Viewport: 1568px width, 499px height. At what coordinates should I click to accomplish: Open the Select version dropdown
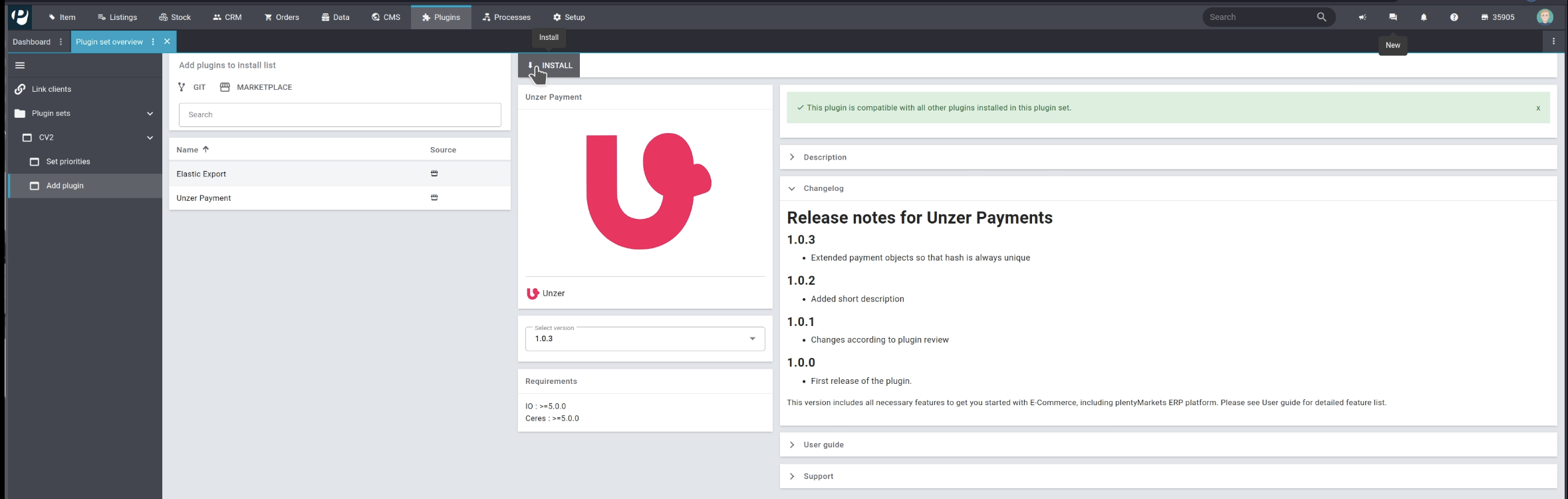[x=645, y=339]
